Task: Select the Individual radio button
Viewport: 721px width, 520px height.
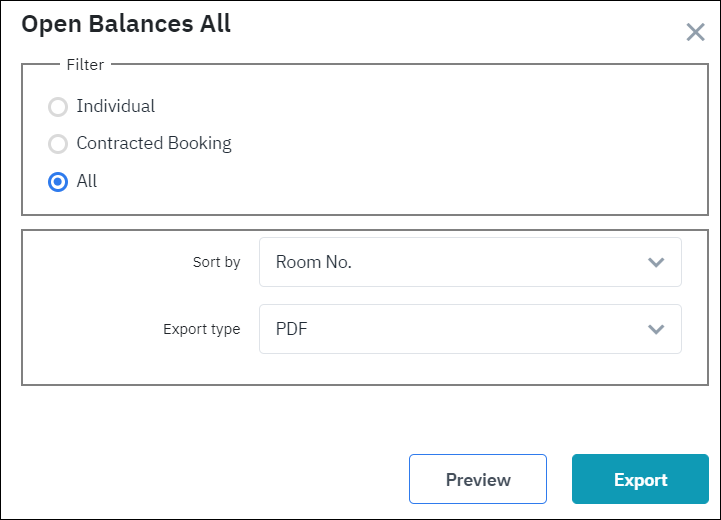Action: 58,107
